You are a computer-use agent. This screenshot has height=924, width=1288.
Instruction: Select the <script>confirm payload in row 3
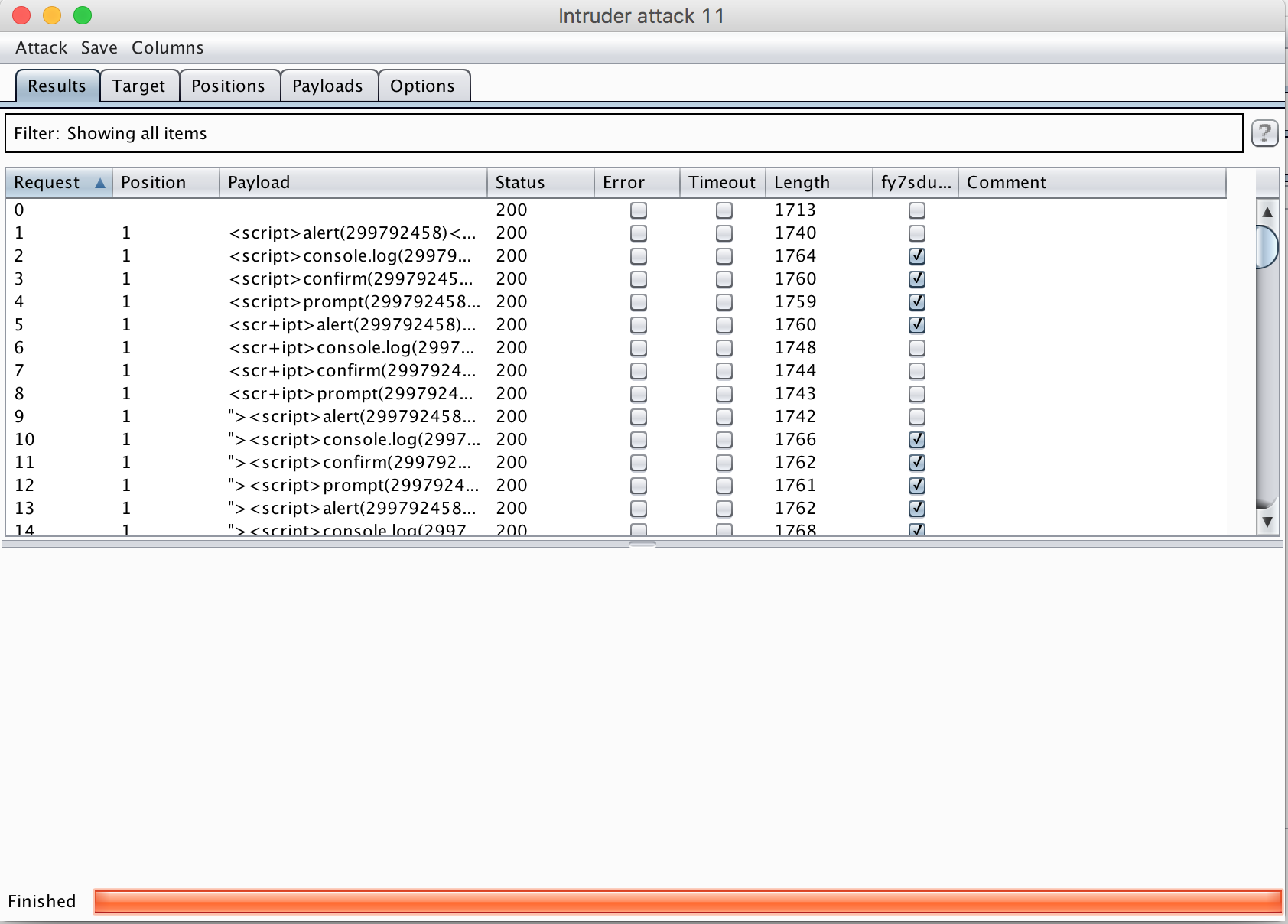[351, 279]
